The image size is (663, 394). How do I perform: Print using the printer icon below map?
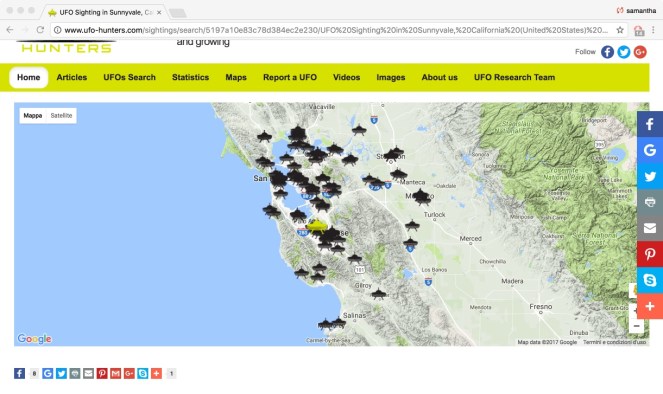click(75, 373)
